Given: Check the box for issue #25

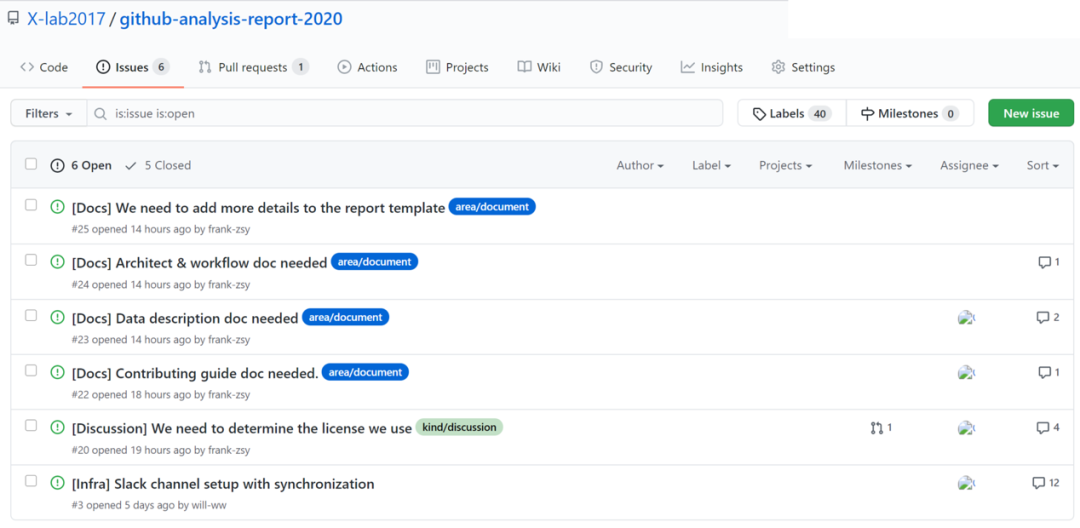Looking at the screenshot, I should click(x=31, y=205).
